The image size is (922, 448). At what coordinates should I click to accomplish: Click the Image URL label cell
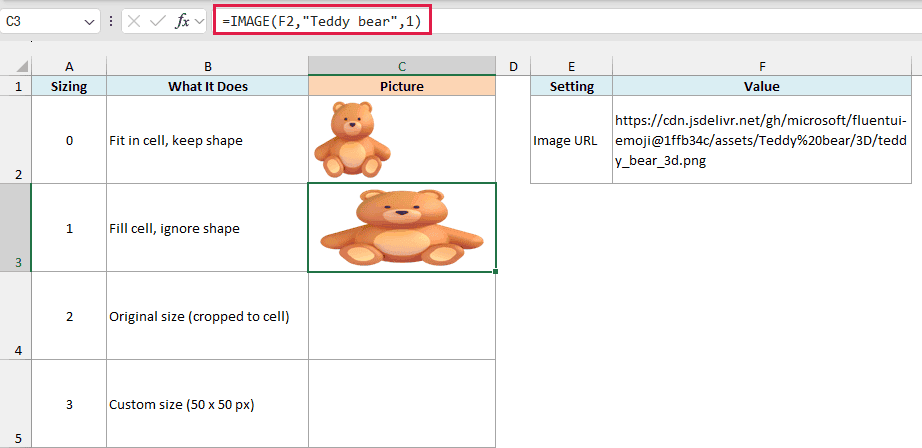[572, 139]
